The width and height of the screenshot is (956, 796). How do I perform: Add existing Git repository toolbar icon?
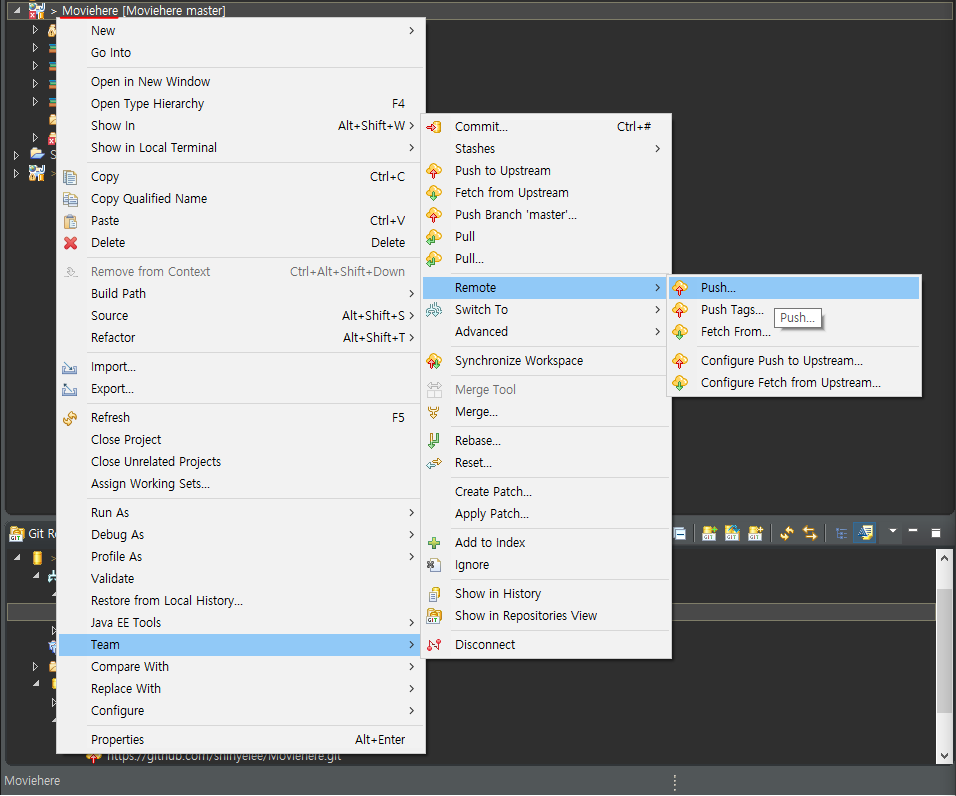click(708, 533)
